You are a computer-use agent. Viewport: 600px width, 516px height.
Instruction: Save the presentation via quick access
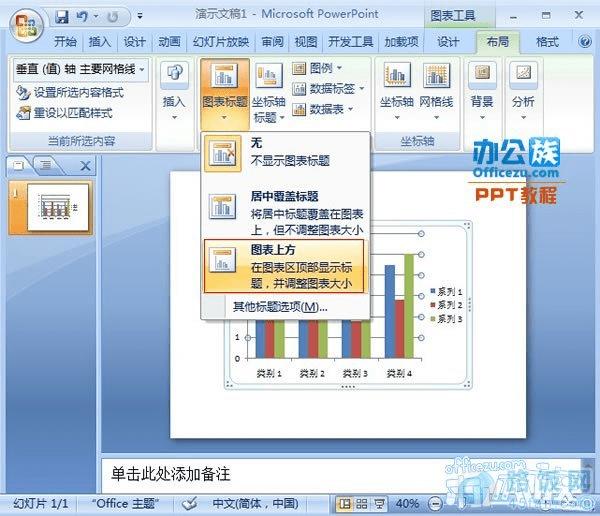pyautogui.click(x=62, y=16)
